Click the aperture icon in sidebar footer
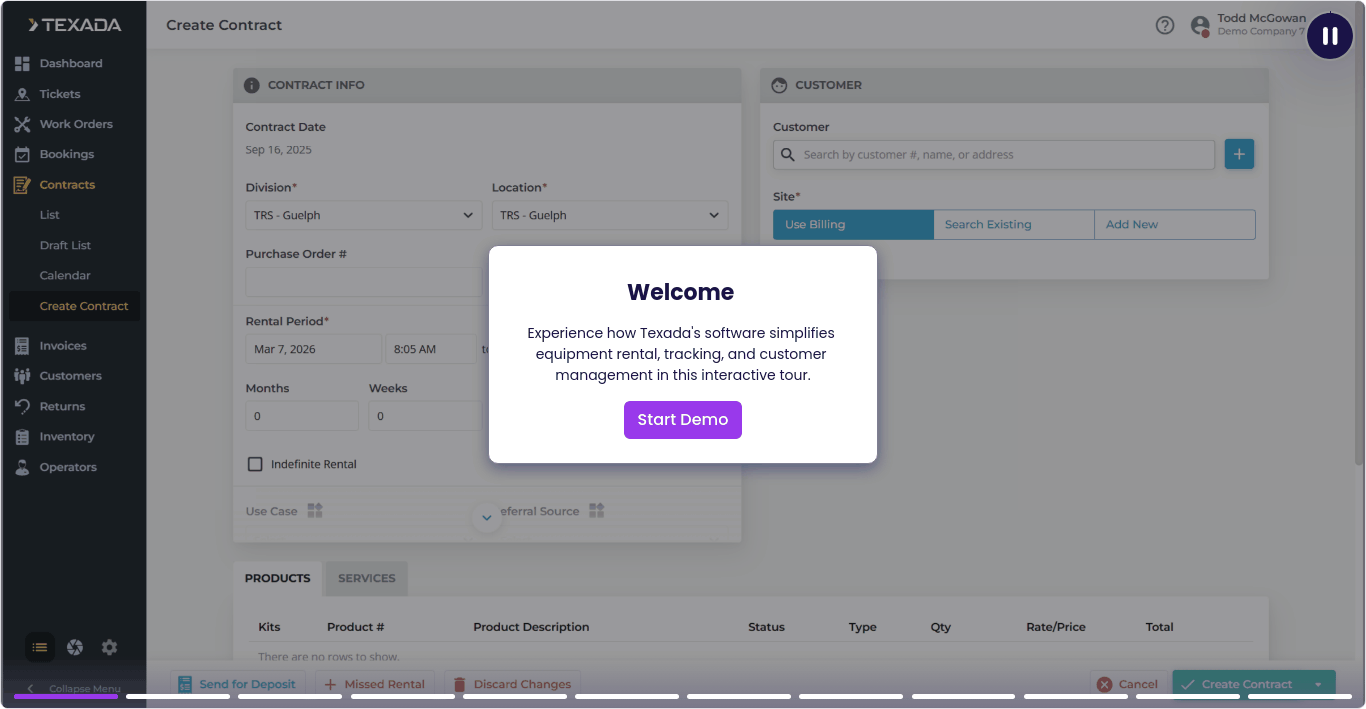 click(x=75, y=648)
